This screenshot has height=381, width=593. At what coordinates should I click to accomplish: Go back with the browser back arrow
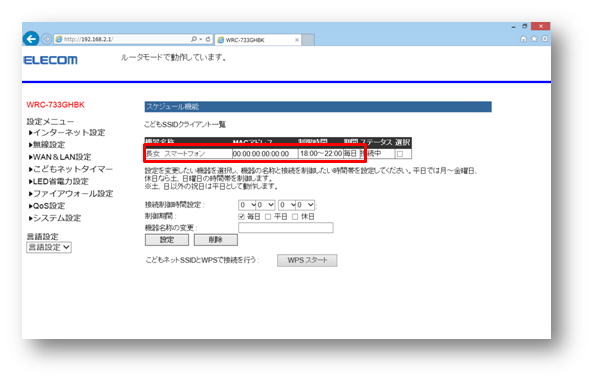click(x=31, y=39)
